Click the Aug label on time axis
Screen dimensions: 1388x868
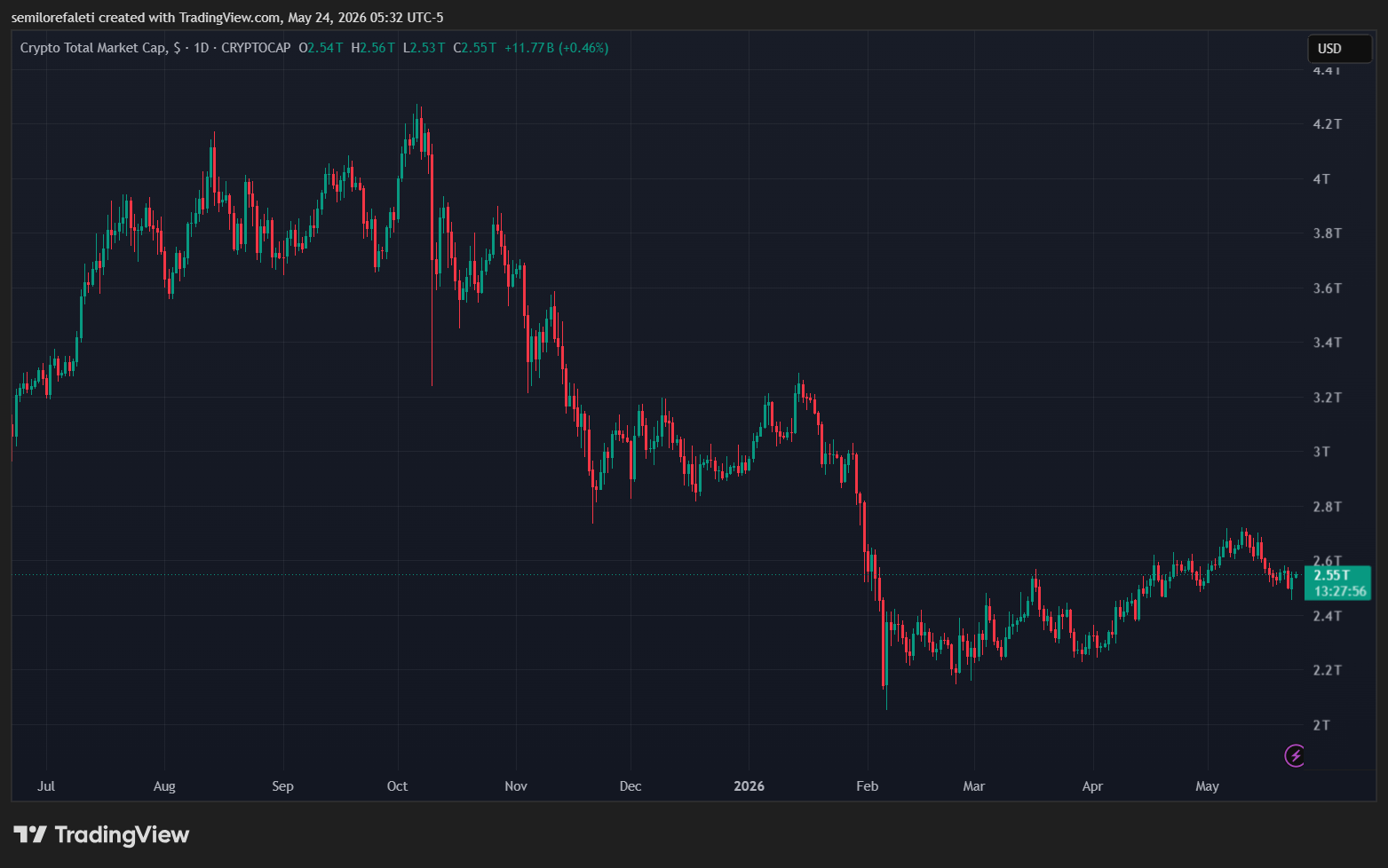click(x=164, y=786)
